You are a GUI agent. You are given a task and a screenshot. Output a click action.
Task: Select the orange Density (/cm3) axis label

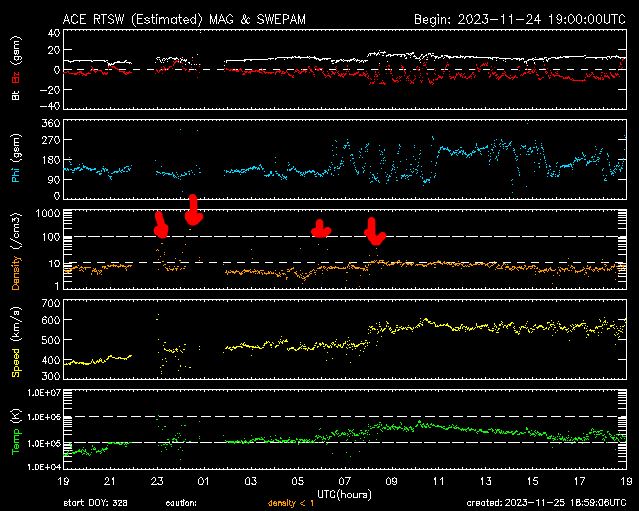(15, 250)
